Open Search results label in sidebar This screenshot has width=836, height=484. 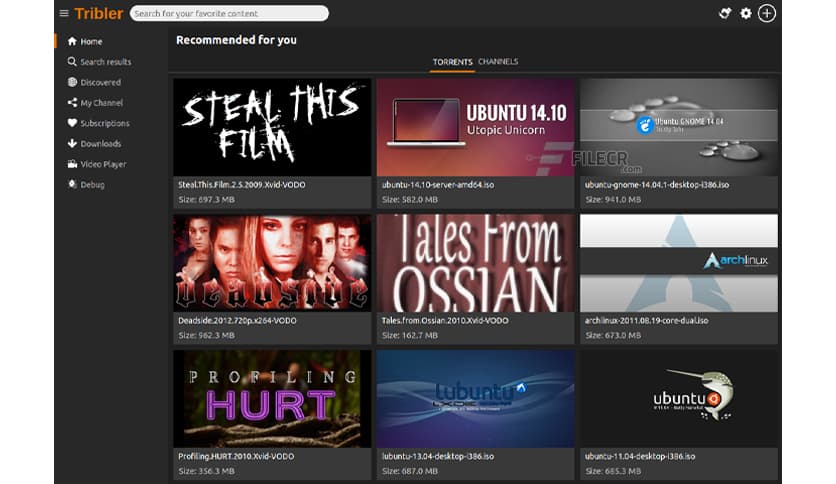106,62
